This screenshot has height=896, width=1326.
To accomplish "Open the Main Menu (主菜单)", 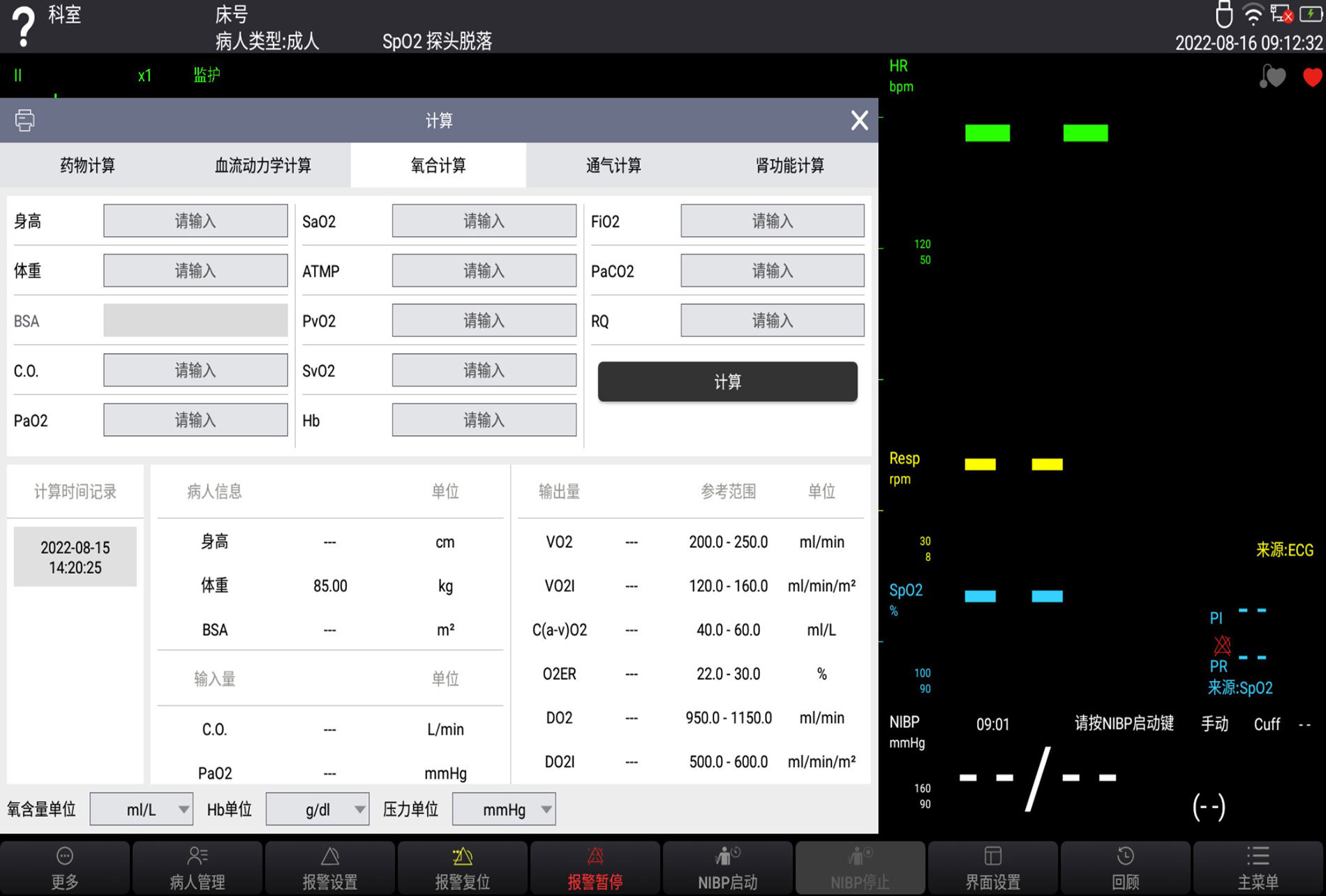I will pos(1258,867).
